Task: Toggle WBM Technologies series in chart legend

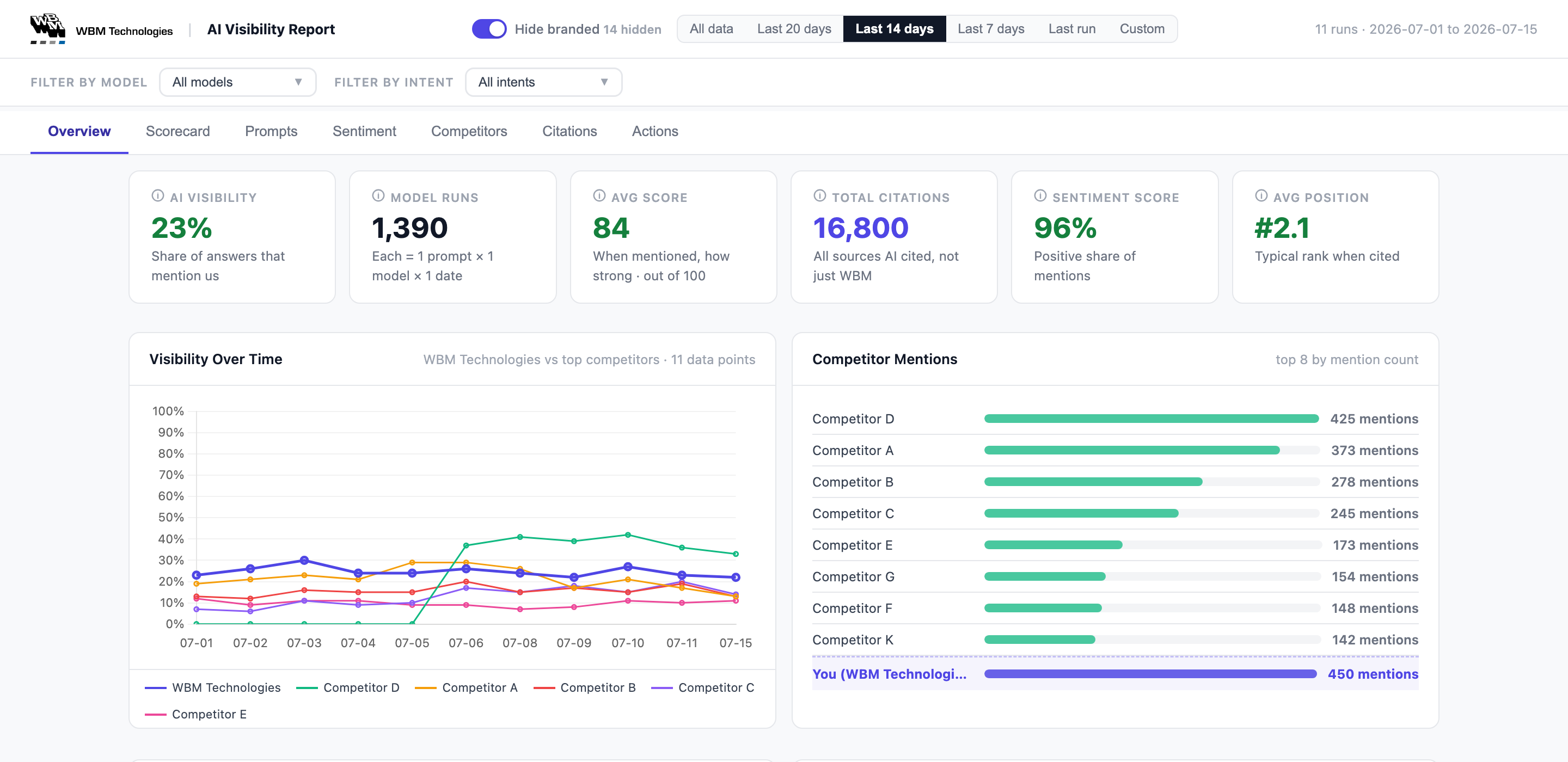Action: tap(213, 688)
